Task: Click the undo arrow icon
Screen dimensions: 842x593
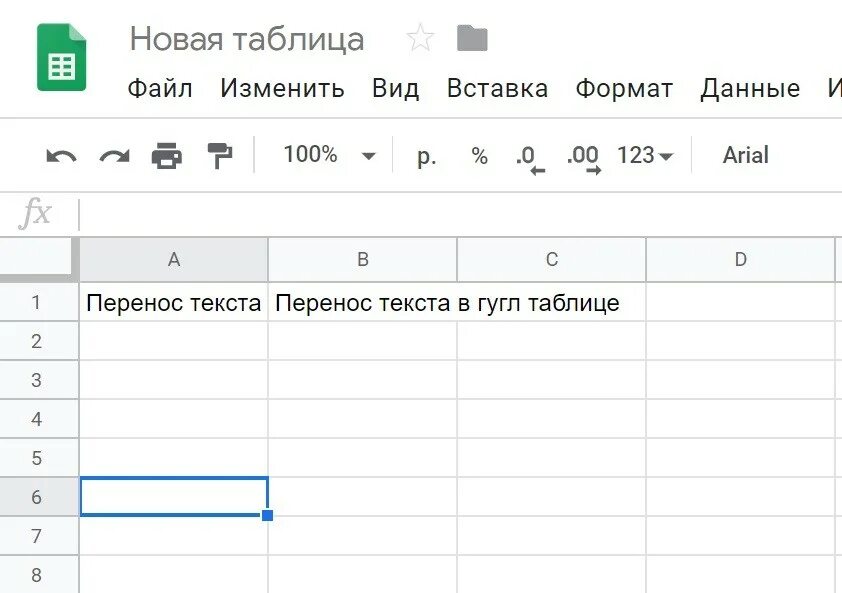Action: click(x=61, y=156)
